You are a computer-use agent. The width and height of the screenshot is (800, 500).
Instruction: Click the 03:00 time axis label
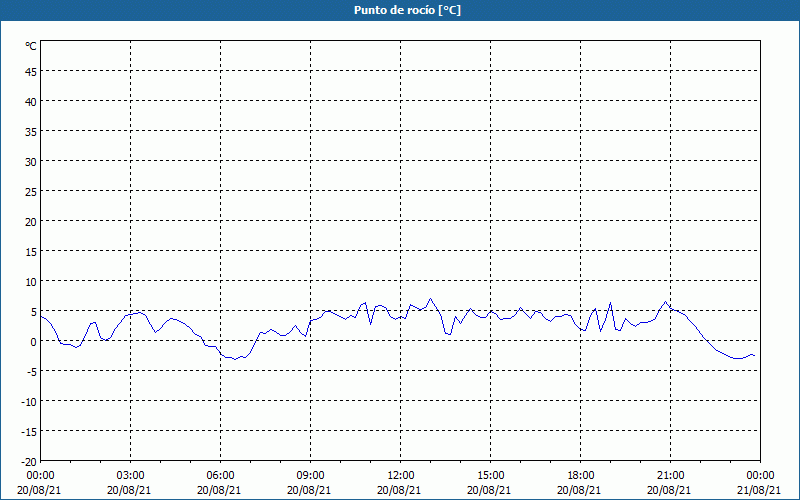(131, 476)
